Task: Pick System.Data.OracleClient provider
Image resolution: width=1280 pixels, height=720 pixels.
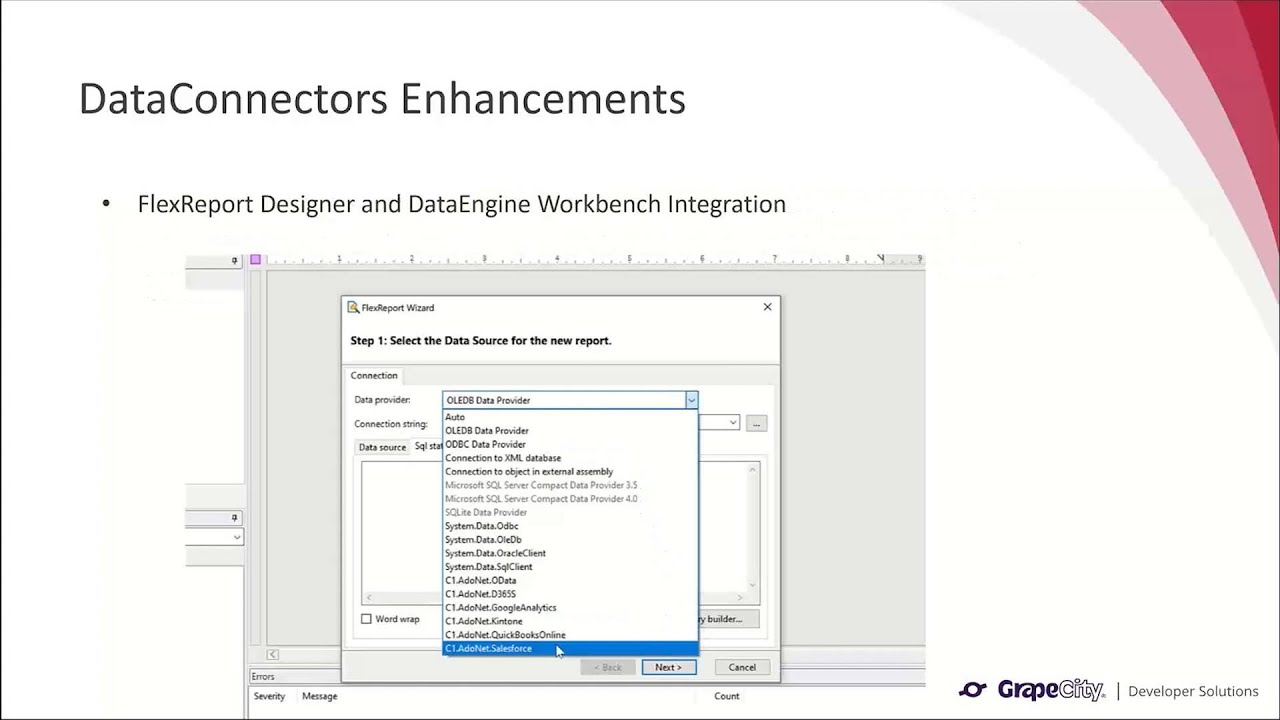Action: coord(570,553)
